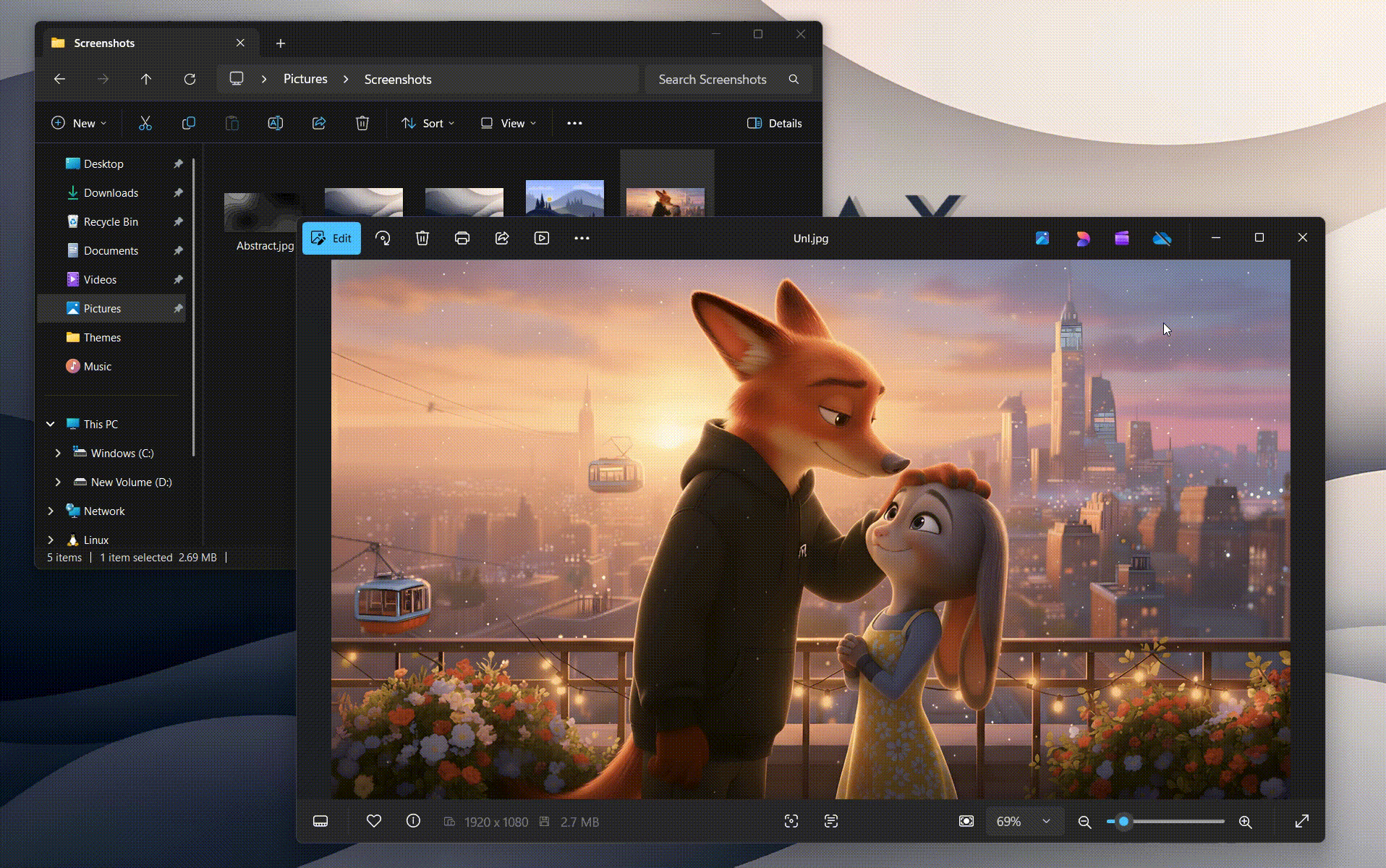Image resolution: width=1386 pixels, height=868 pixels.
Task: Click the Edit button in Photos
Action: click(x=331, y=238)
